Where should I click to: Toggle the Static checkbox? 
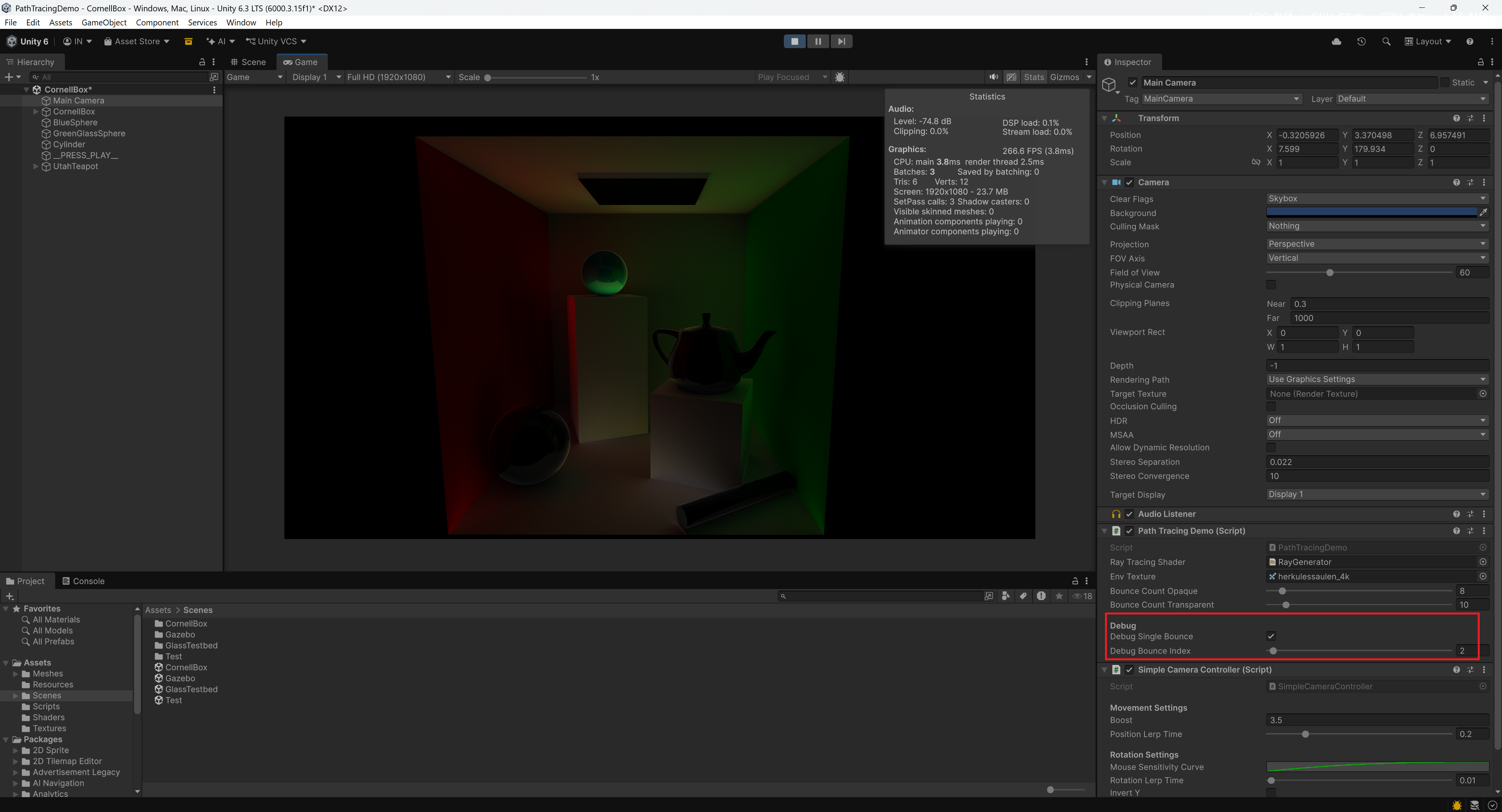(x=1444, y=83)
